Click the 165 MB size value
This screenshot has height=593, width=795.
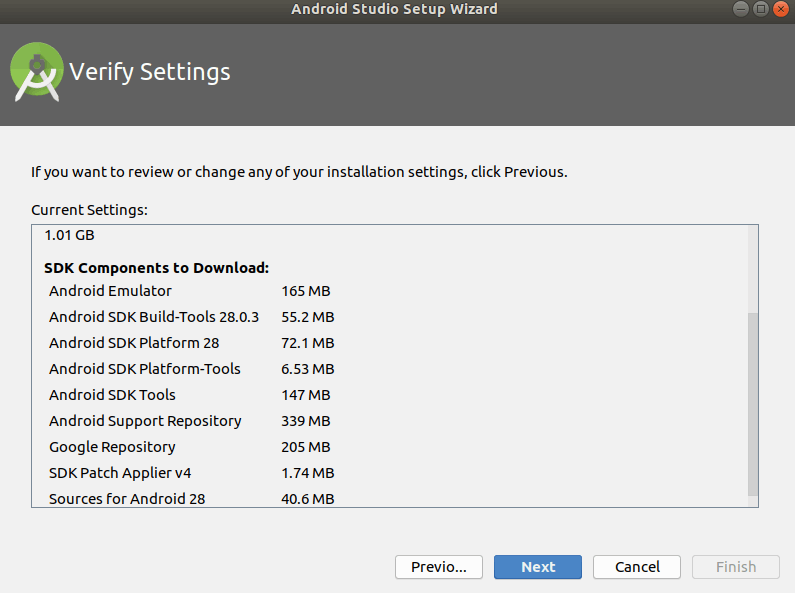306,291
